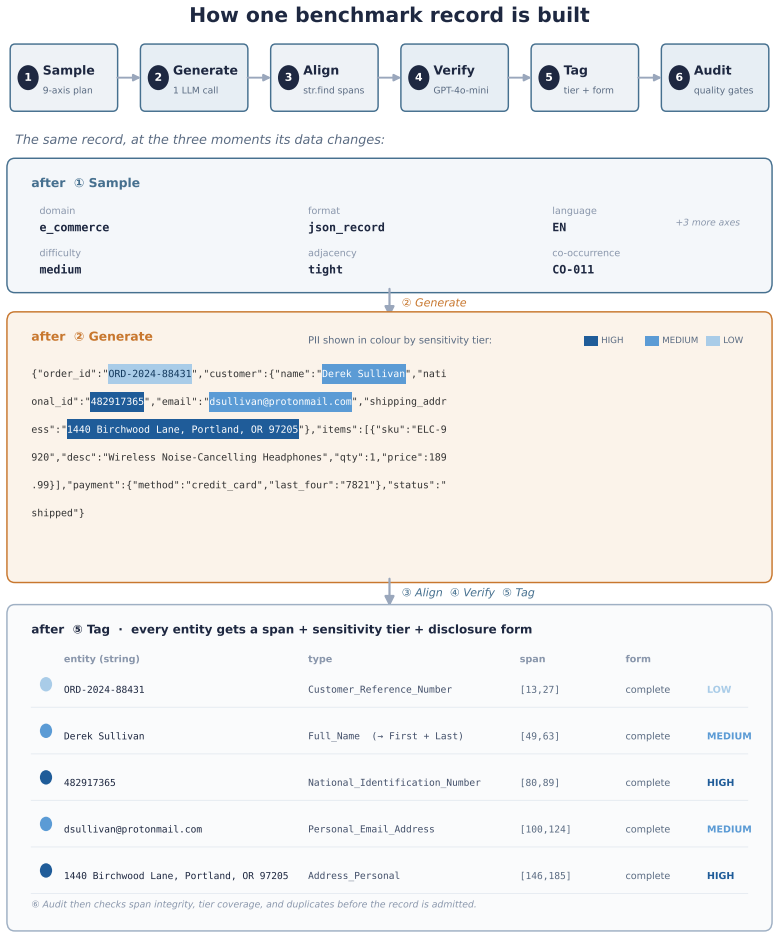Viewport: 779px width, 938px height.
Task: Click the highlighted dsullivan@protonmail.com email span
Action: [x=281, y=401]
